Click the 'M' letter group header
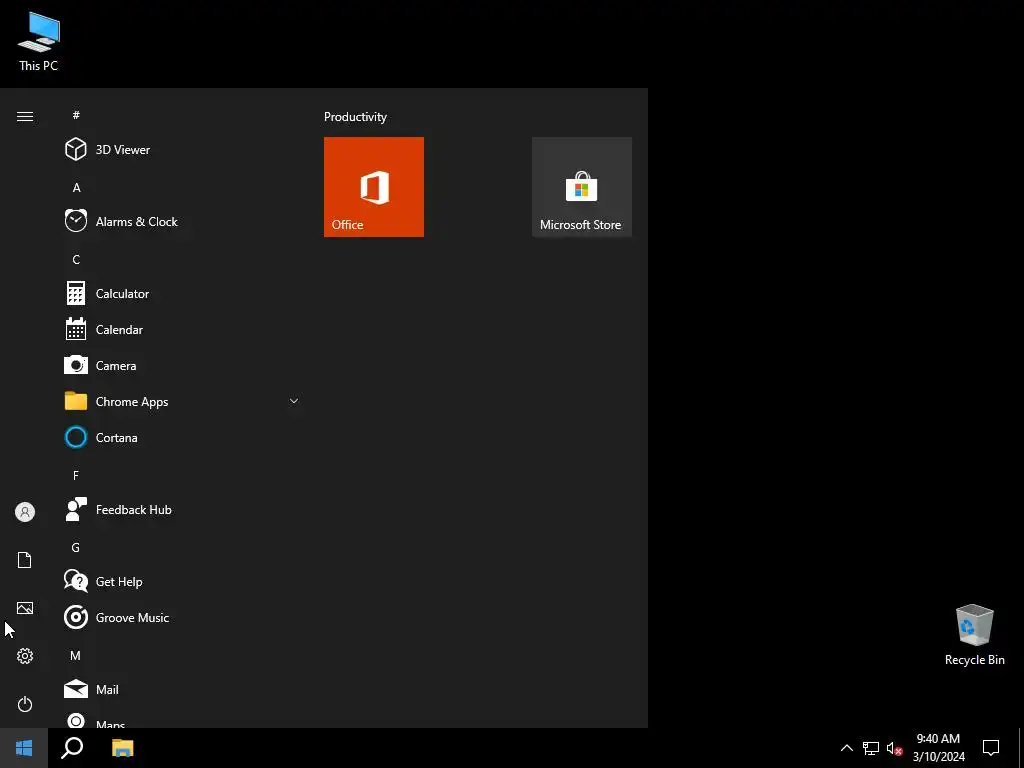Viewport: 1024px width, 768px height. tap(76, 656)
